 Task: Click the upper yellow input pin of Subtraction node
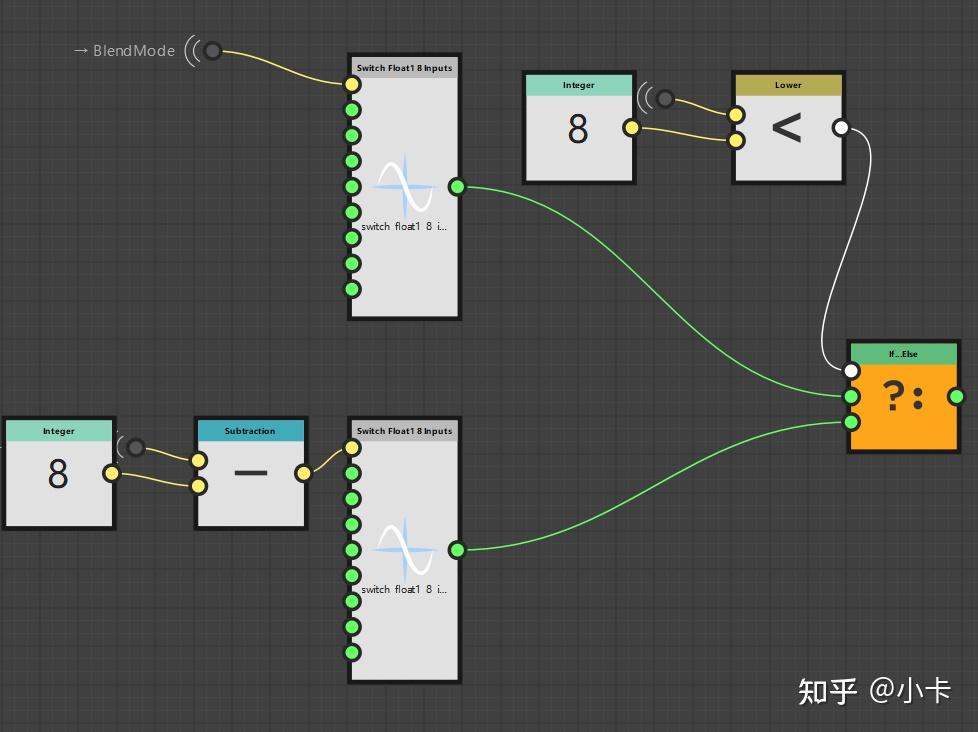pyautogui.click(x=199, y=461)
